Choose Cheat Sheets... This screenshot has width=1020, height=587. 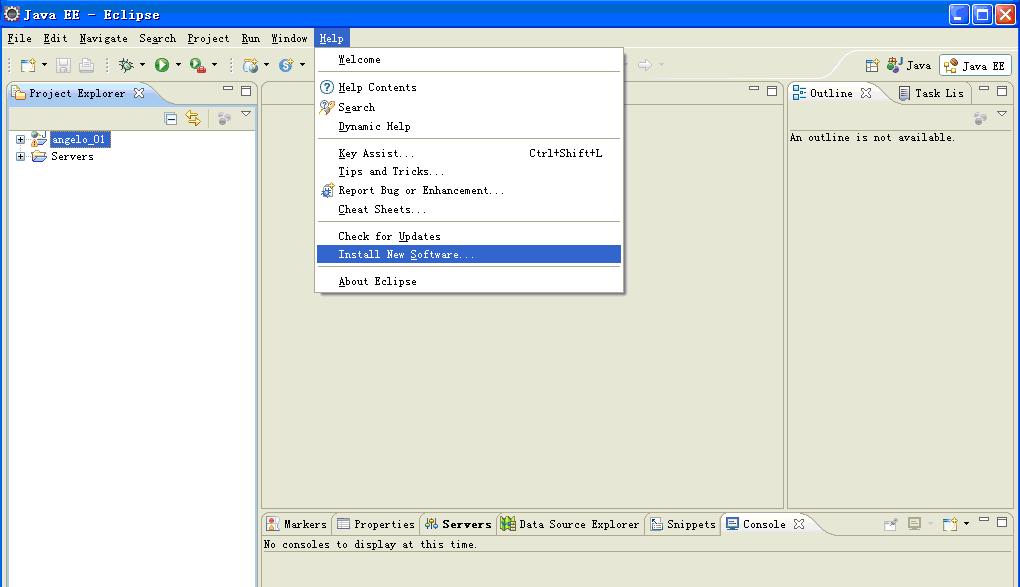click(469, 210)
